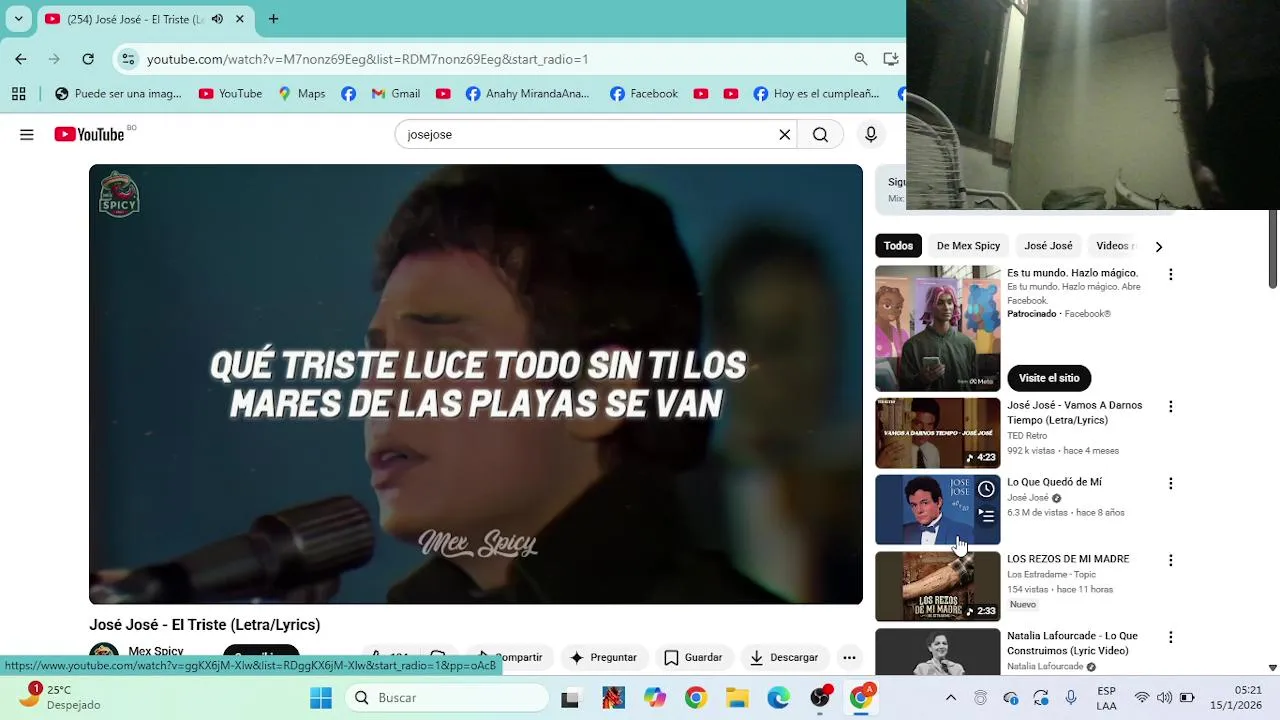Screen dimensions: 1280x720
Task: Open the YouTube hamburger guide menu
Action: (27, 135)
